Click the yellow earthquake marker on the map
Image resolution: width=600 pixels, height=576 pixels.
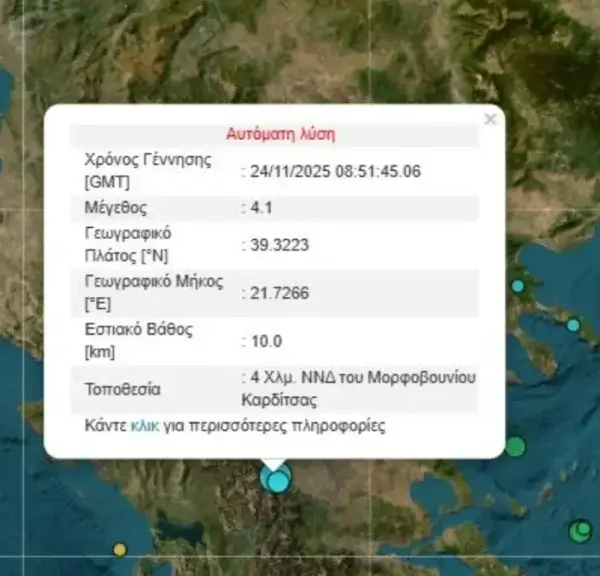coord(120,549)
